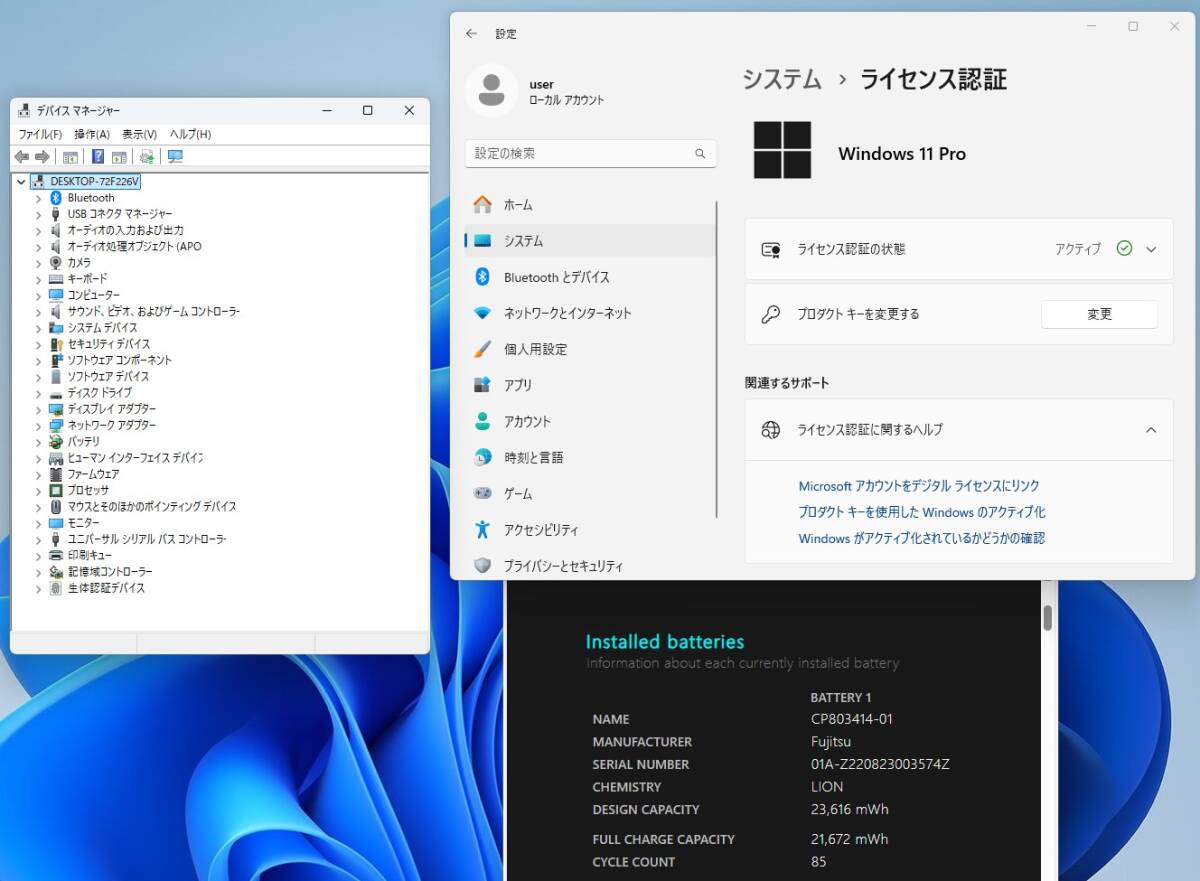
Task: Click the mouse icon for マウスとそのほかのポインティング デバイス
Action: click(56, 507)
